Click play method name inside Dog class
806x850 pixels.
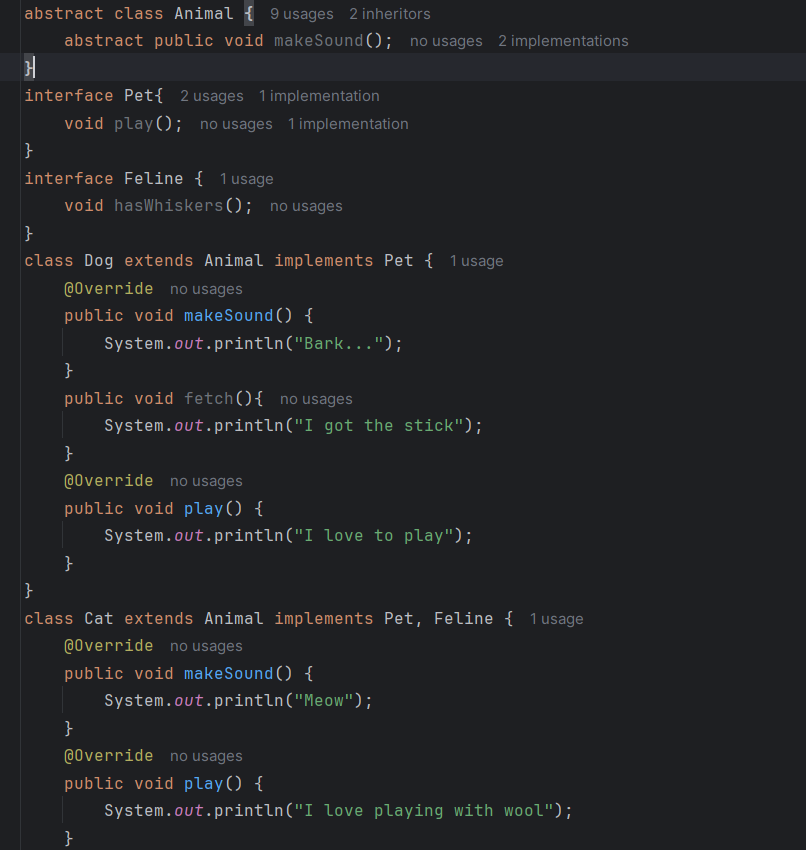tap(204, 508)
